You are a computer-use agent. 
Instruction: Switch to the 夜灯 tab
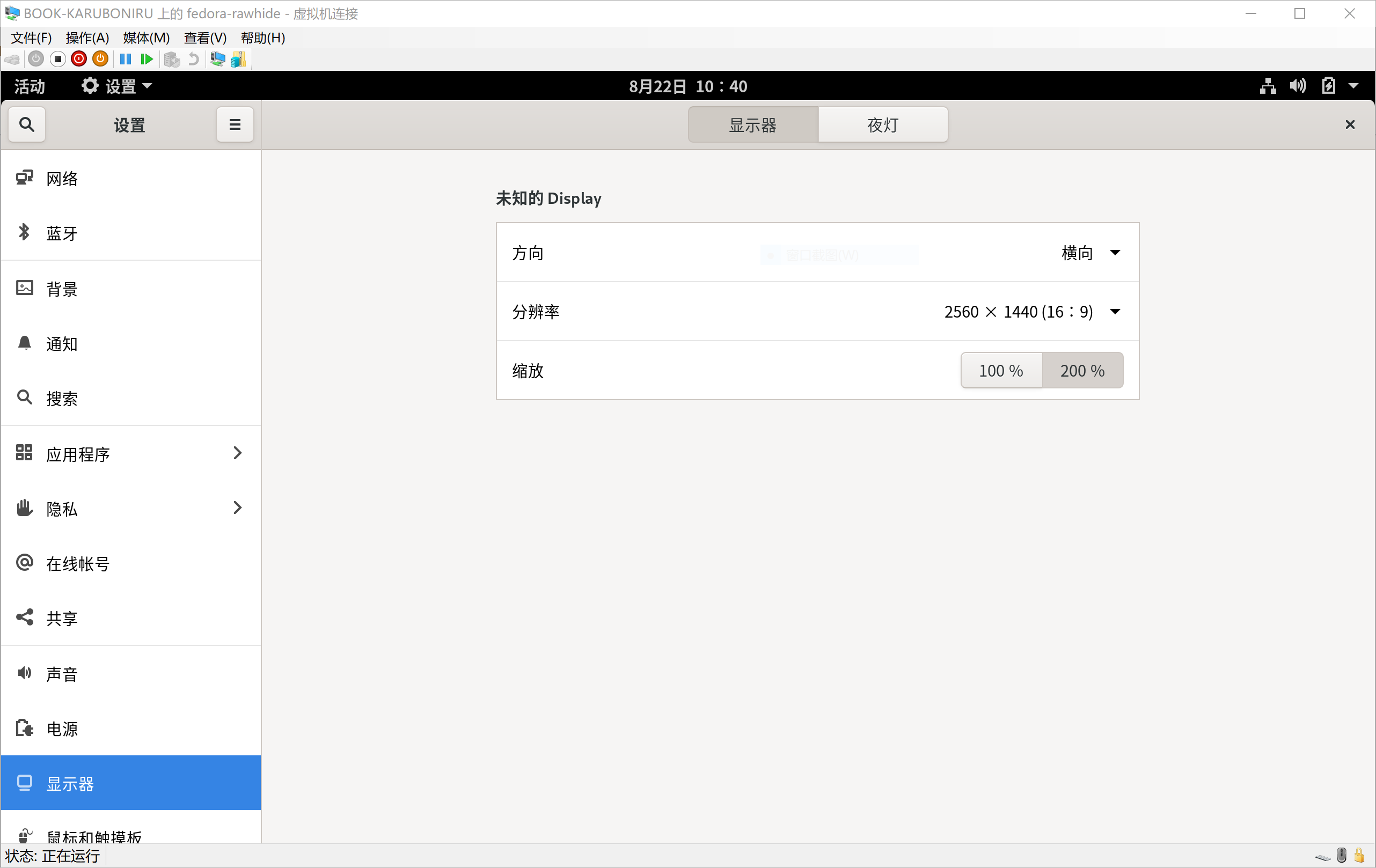[x=883, y=124]
